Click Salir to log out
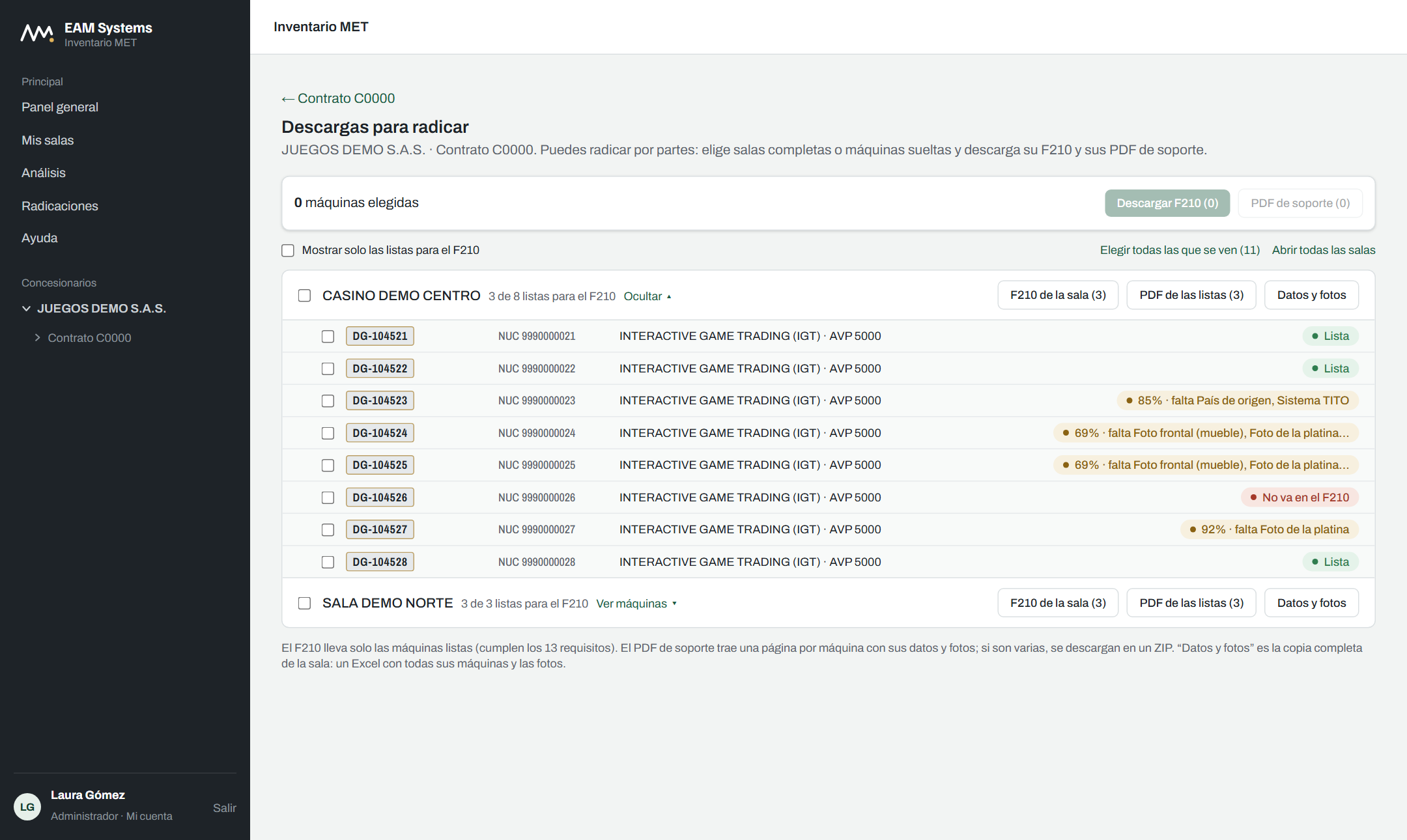 (x=224, y=808)
